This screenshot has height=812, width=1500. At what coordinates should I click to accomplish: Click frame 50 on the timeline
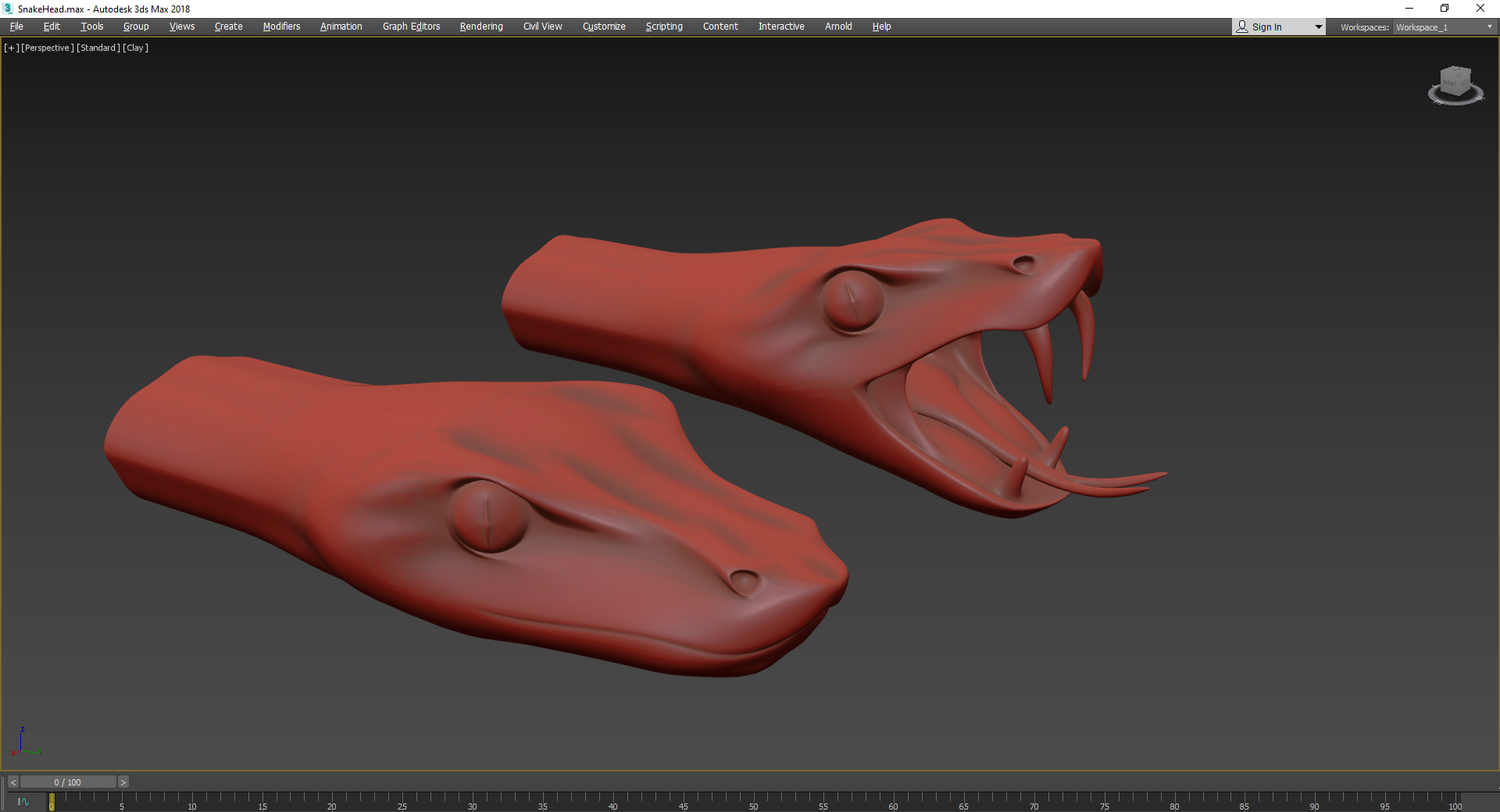[x=754, y=802]
